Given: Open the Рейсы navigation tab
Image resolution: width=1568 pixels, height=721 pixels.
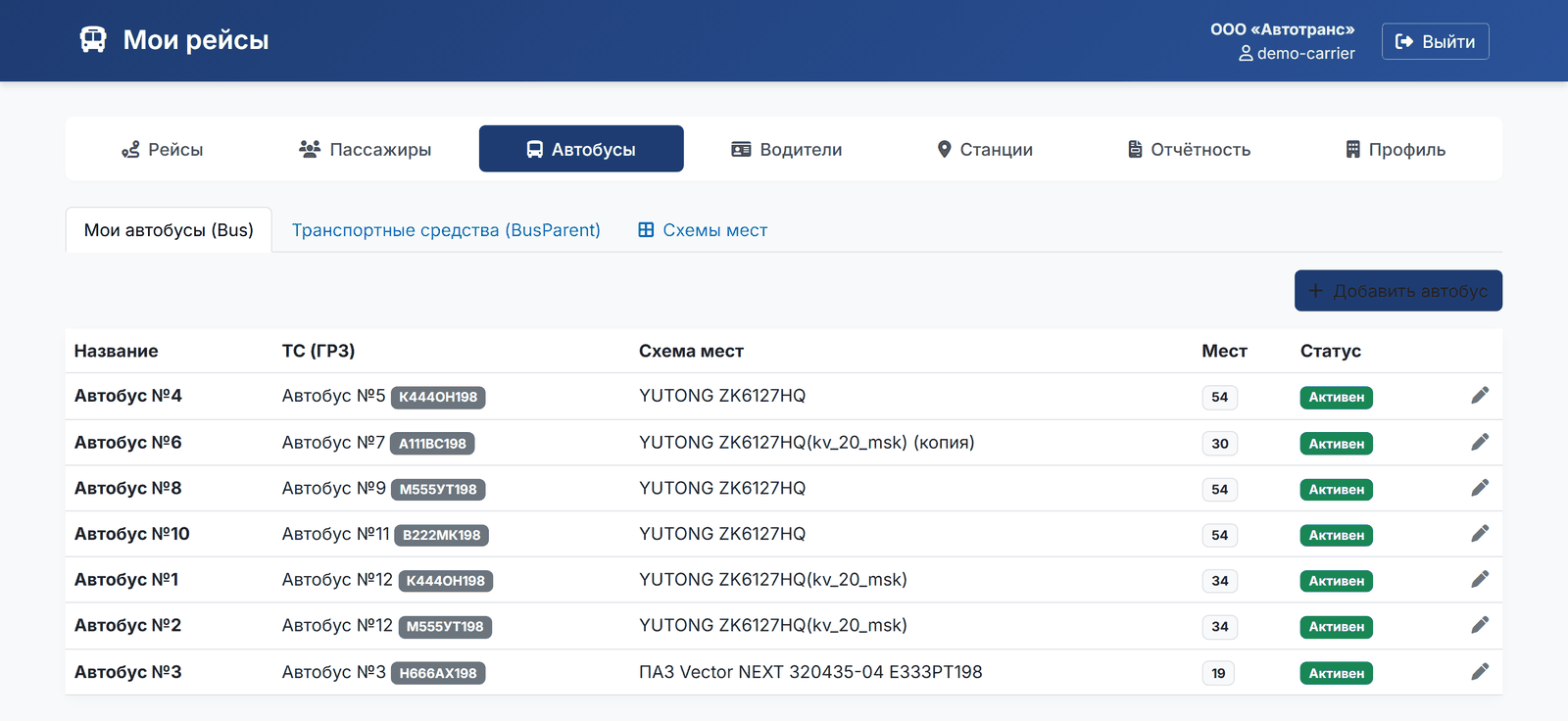Looking at the screenshot, I should (x=163, y=149).
